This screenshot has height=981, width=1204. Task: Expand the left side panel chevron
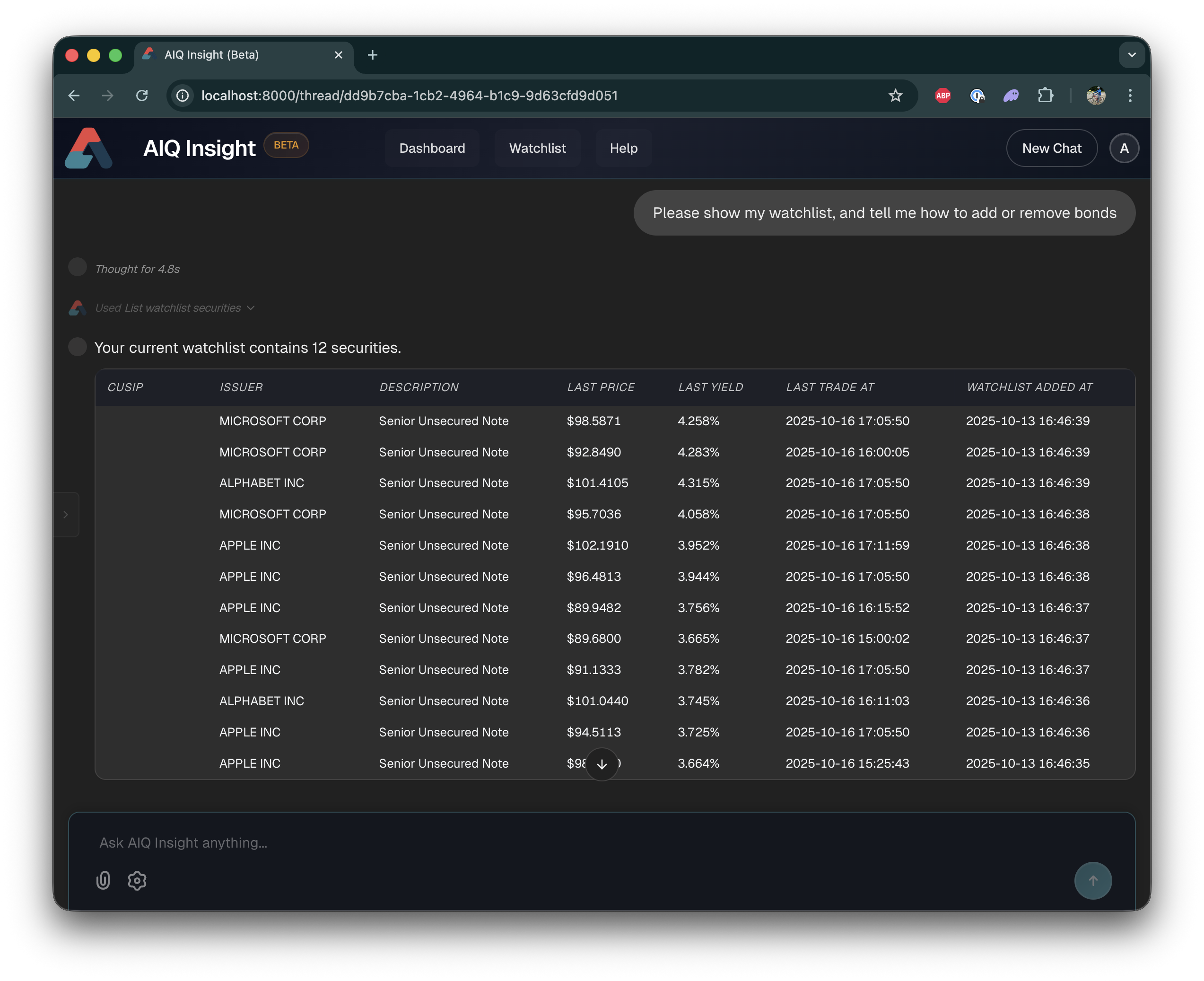pos(66,514)
